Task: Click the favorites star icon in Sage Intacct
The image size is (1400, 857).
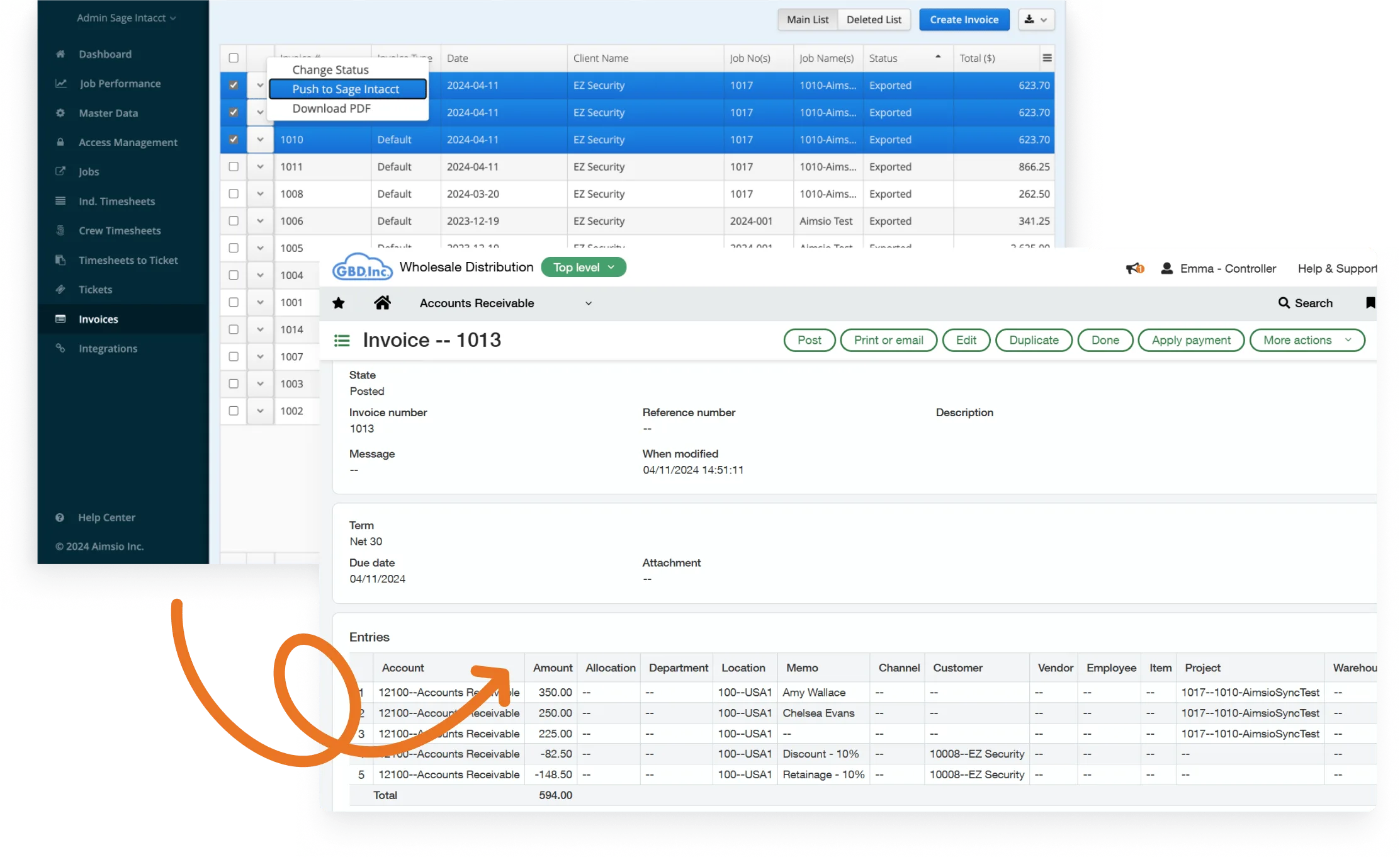Action: point(339,303)
